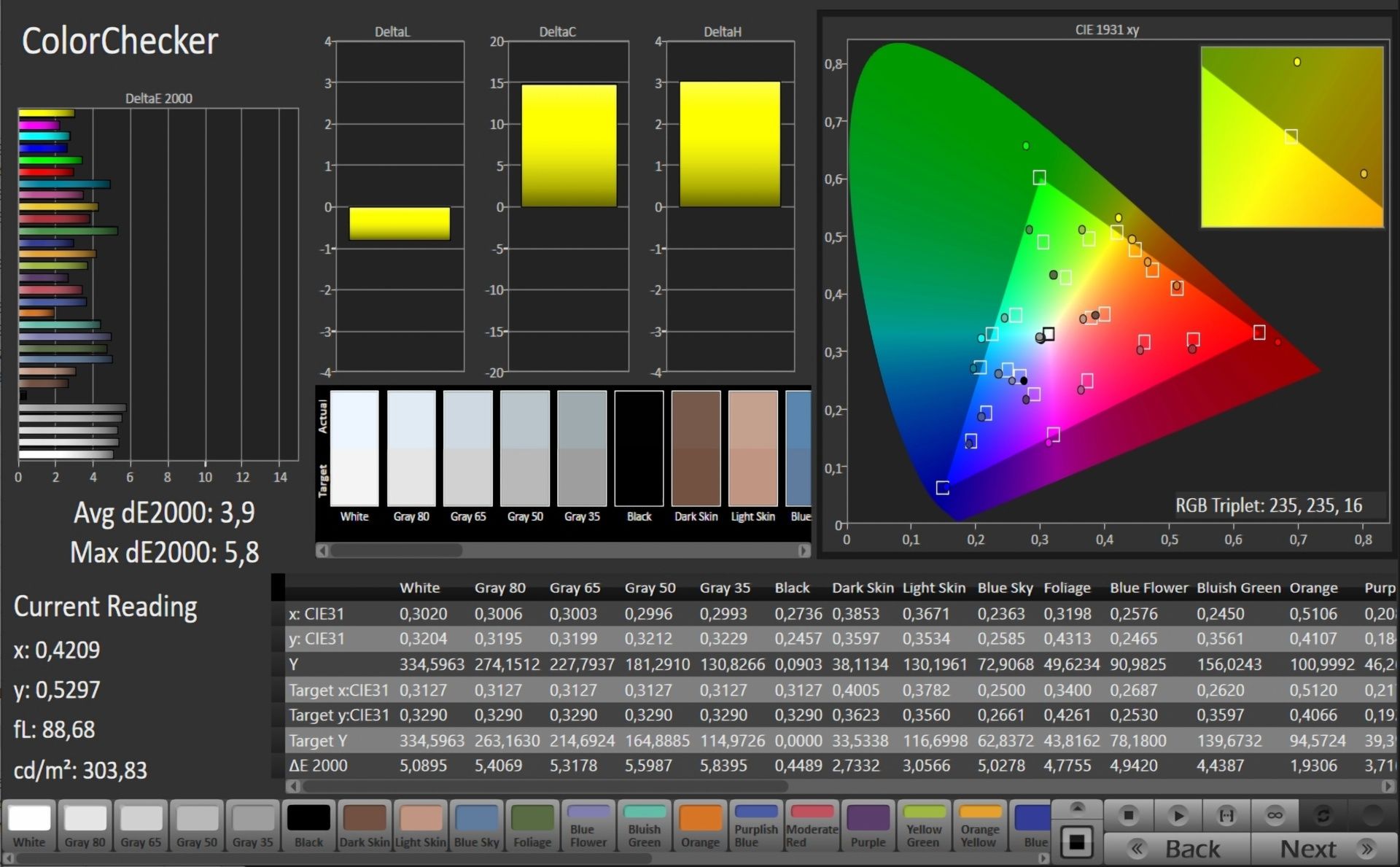
Task: Select the Gray 50 swatch in the bottom strip
Action: tap(197, 825)
